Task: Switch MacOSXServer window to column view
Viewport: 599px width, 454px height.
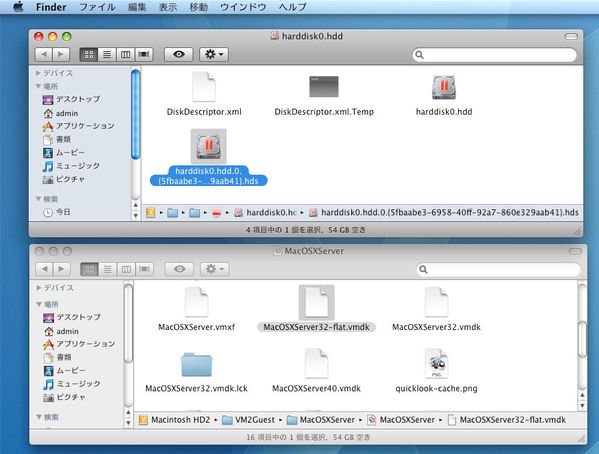Action: (x=126, y=269)
